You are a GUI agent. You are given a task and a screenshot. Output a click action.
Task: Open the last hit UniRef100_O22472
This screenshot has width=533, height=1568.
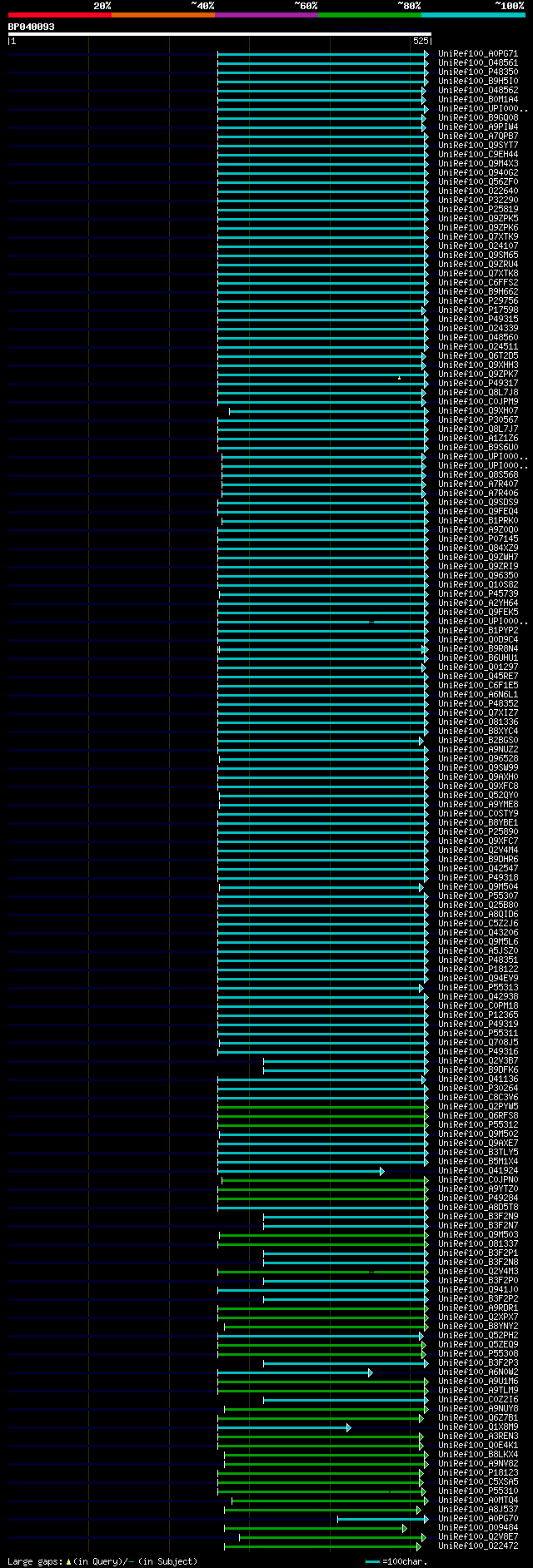click(478, 1546)
